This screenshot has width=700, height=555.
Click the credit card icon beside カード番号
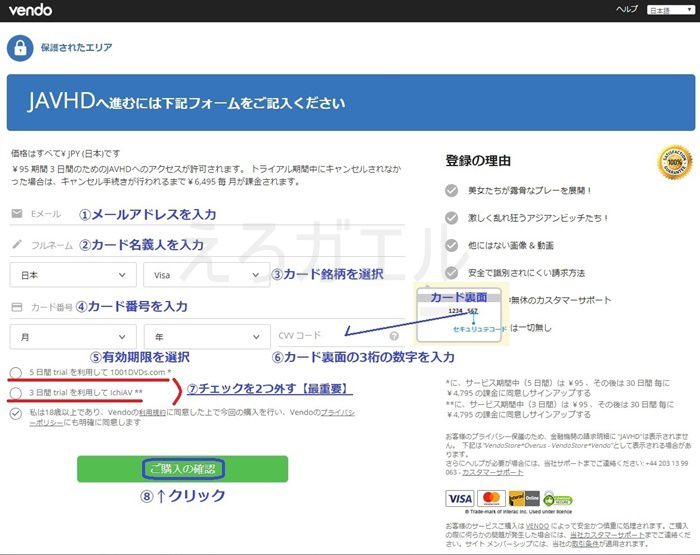pos(17,307)
